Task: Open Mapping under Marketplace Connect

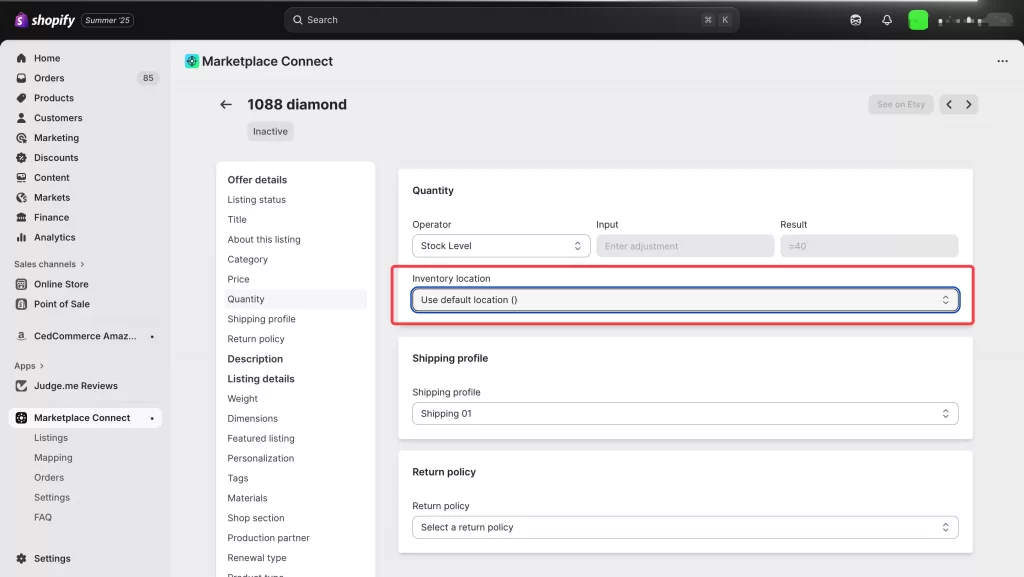Action: pyautogui.click(x=53, y=458)
